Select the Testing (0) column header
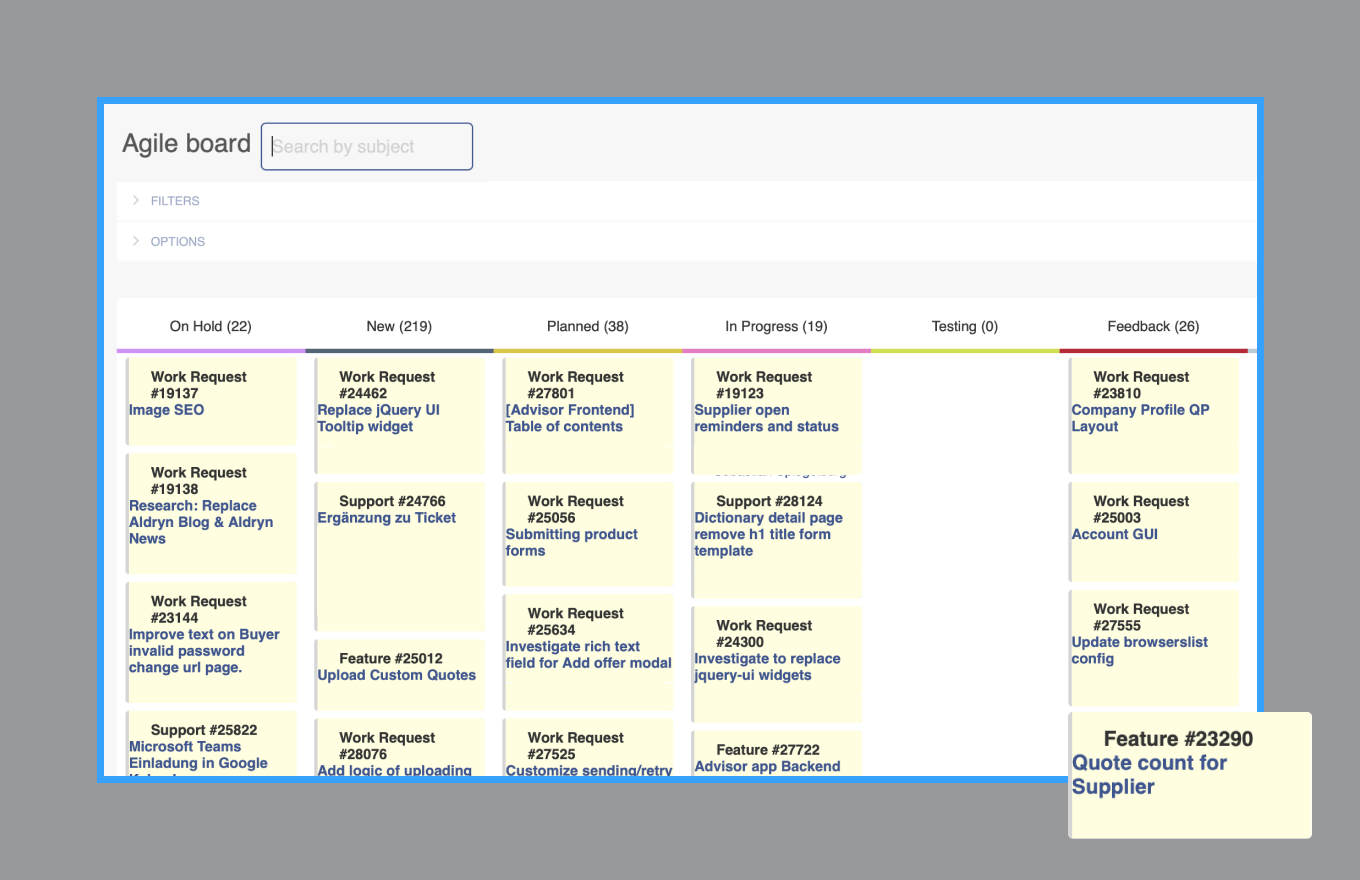The width and height of the screenshot is (1360, 880). pyautogui.click(x=964, y=326)
